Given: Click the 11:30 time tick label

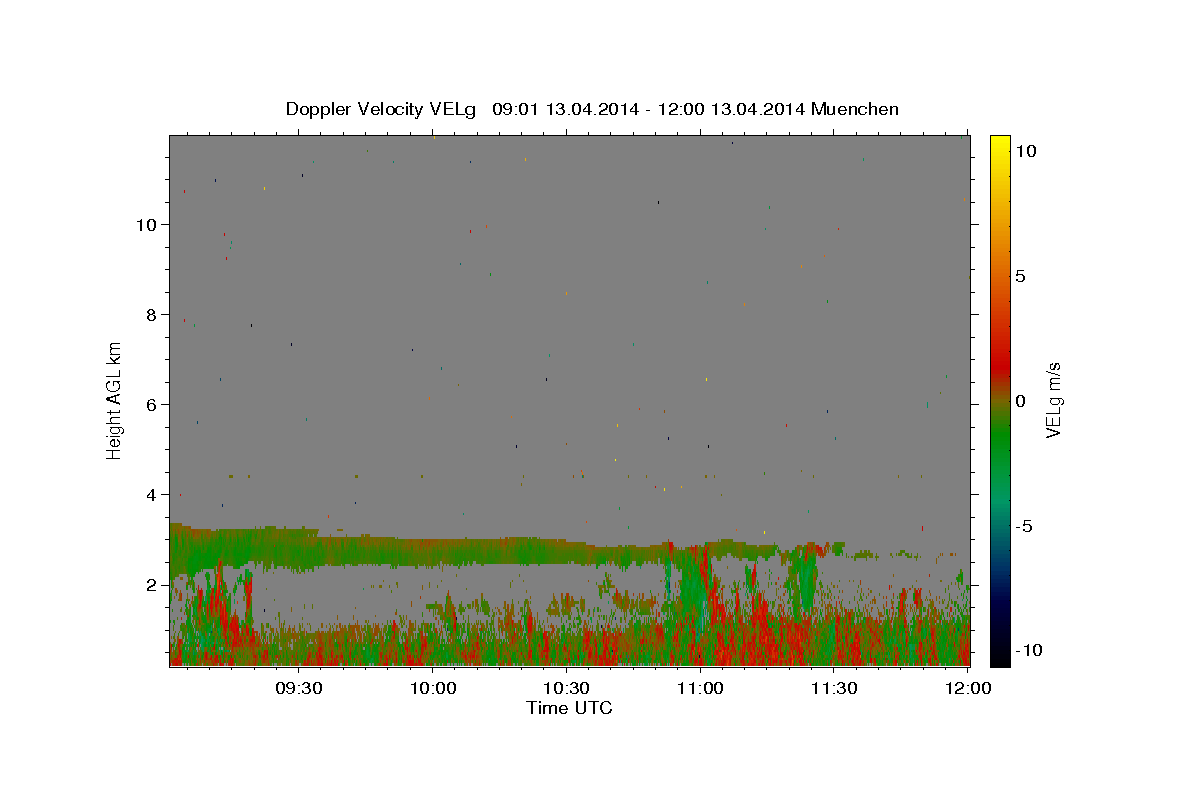Looking at the screenshot, I should pyautogui.click(x=834, y=688).
